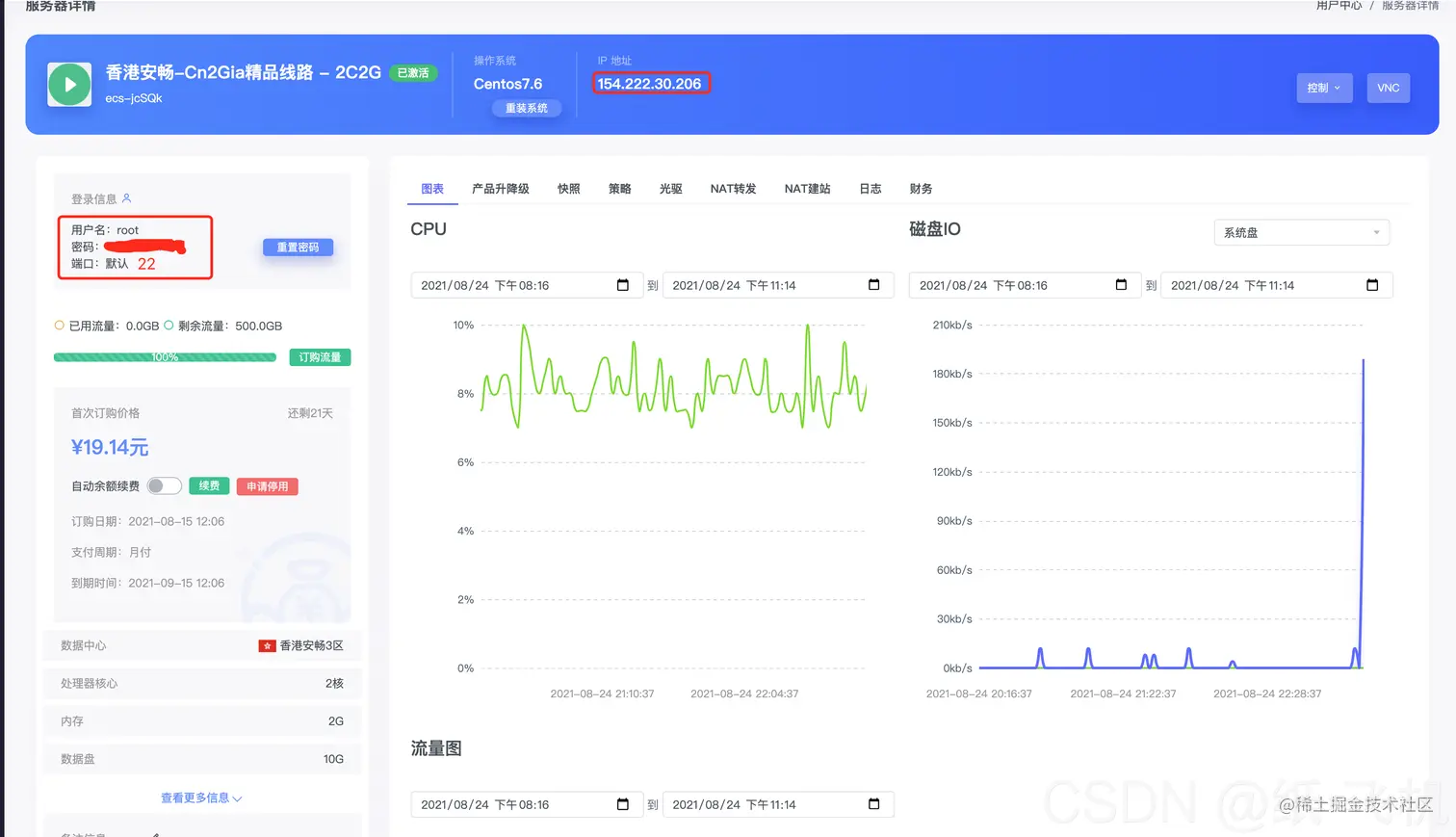
Task: Click the 订购流量 button
Action: pyautogui.click(x=320, y=357)
